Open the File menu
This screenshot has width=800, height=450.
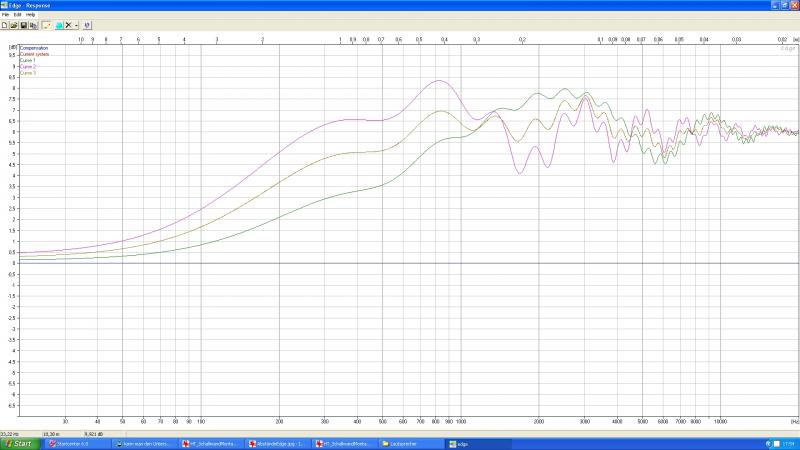point(5,15)
